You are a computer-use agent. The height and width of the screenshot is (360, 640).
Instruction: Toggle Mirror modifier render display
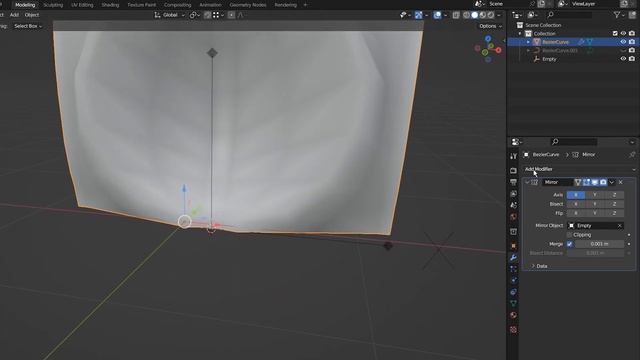point(603,182)
